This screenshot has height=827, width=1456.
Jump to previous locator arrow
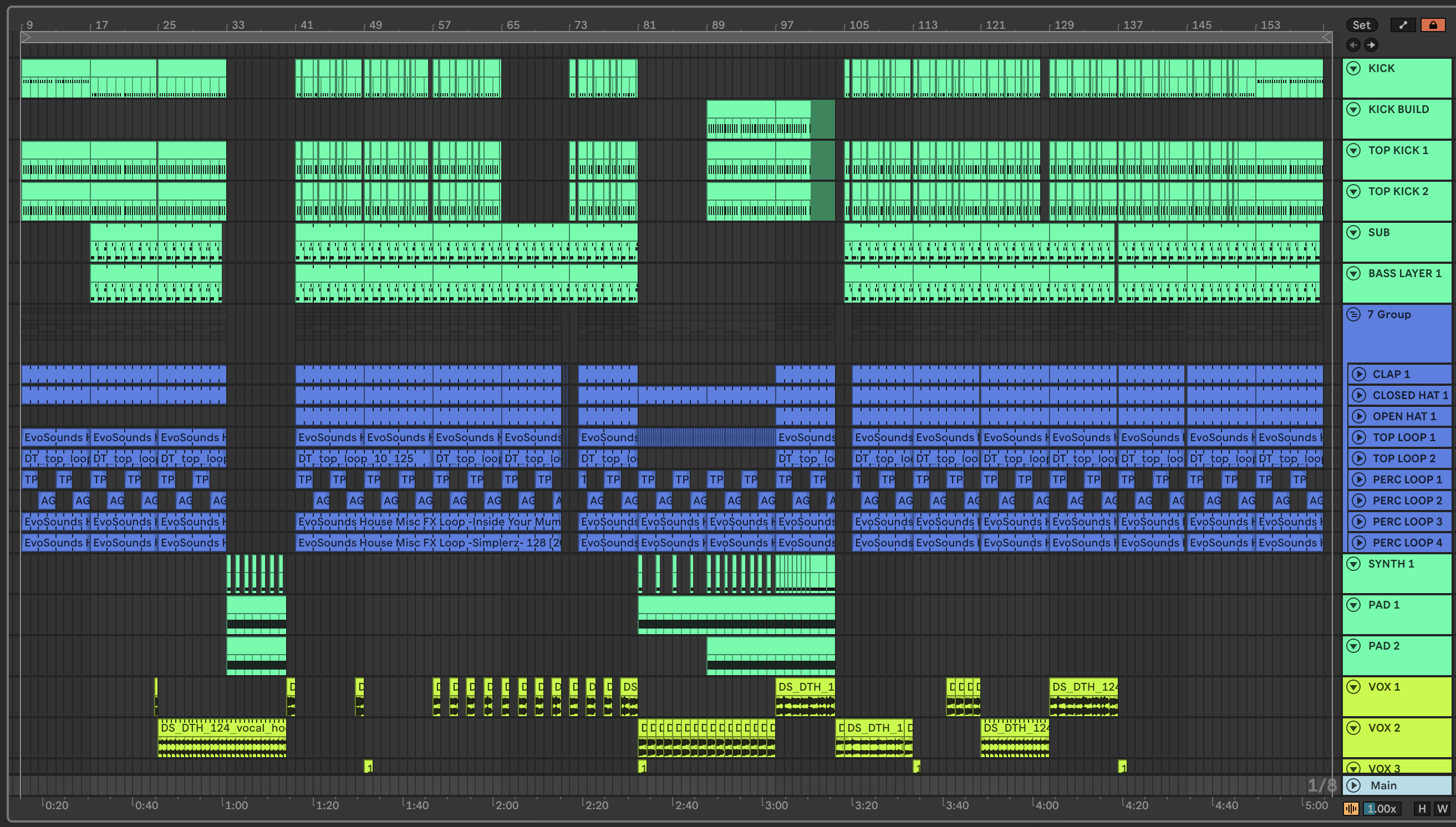1353,44
